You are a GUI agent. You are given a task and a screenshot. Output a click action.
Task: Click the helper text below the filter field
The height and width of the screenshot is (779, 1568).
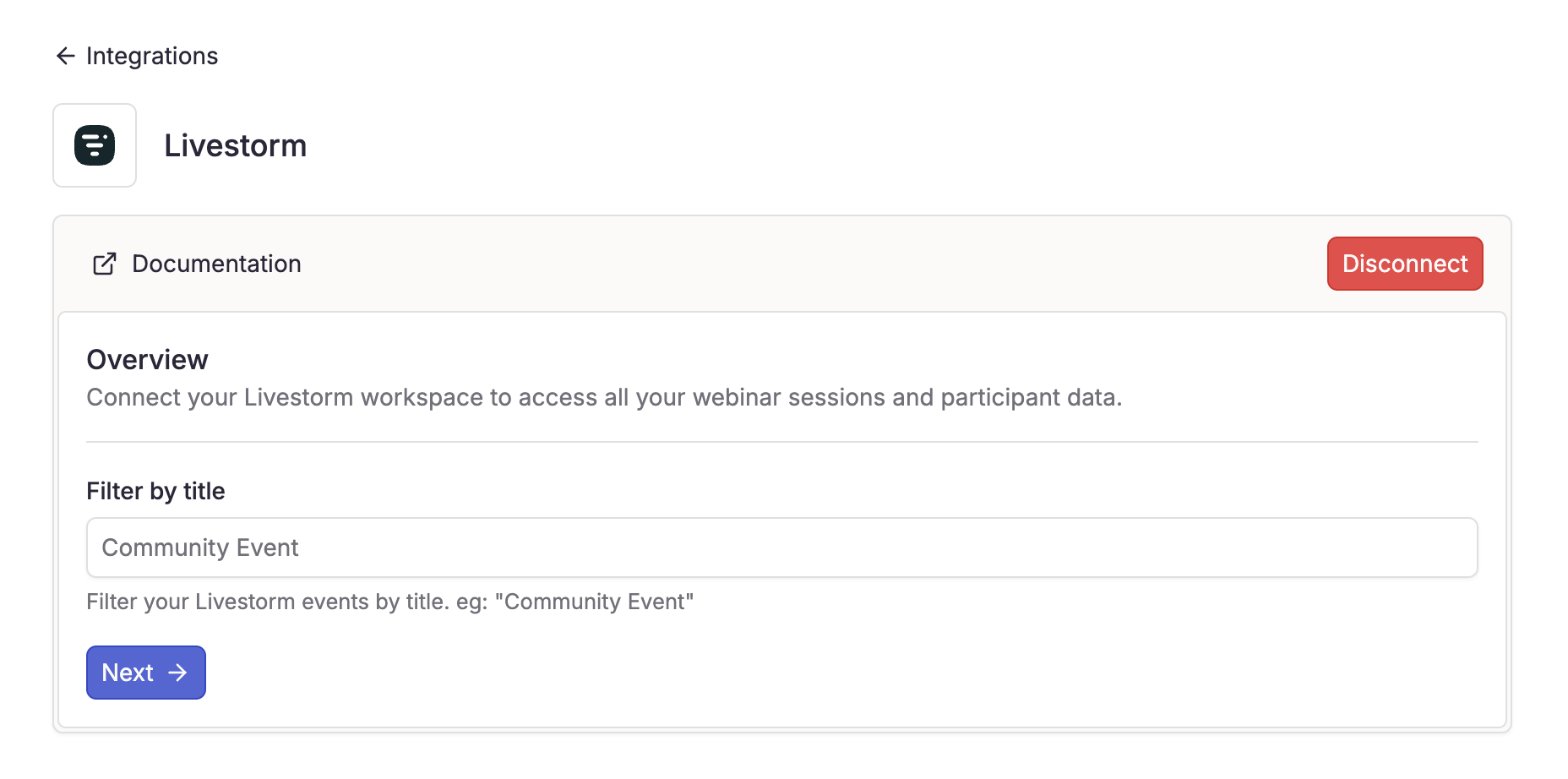389,602
